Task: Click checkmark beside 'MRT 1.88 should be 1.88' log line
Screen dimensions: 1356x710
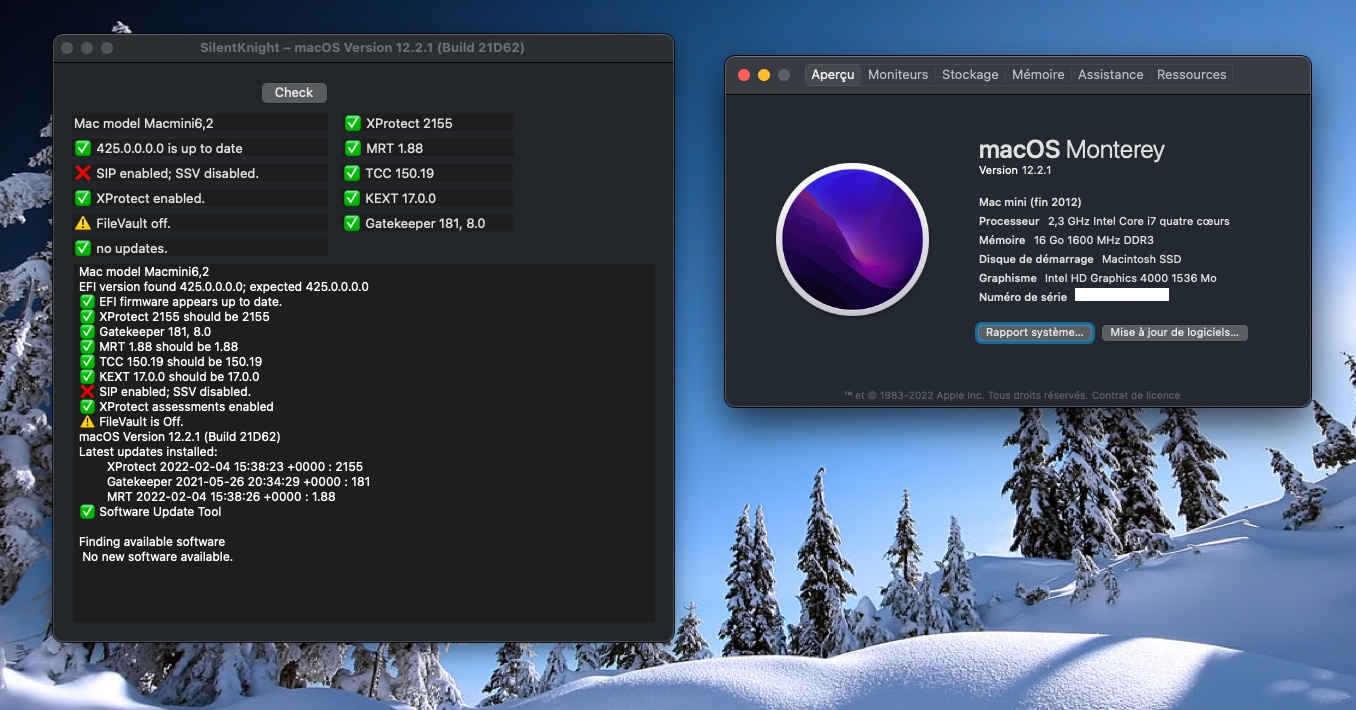Action: tap(87, 346)
